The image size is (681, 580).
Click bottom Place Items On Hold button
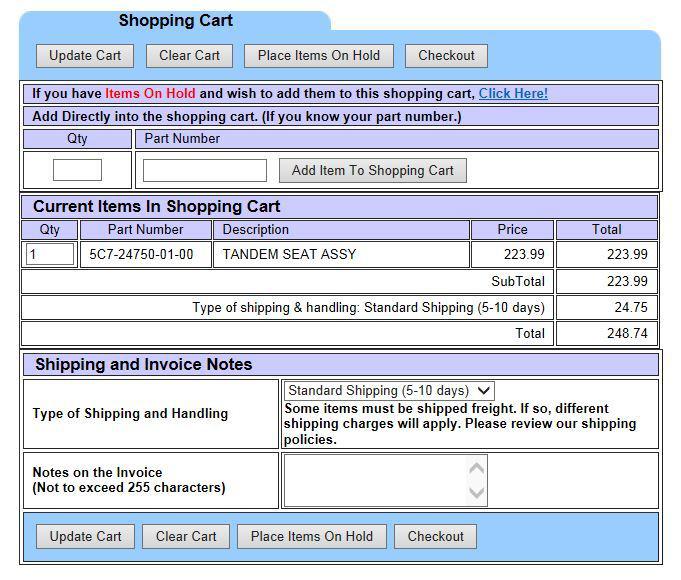click(x=311, y=537)
